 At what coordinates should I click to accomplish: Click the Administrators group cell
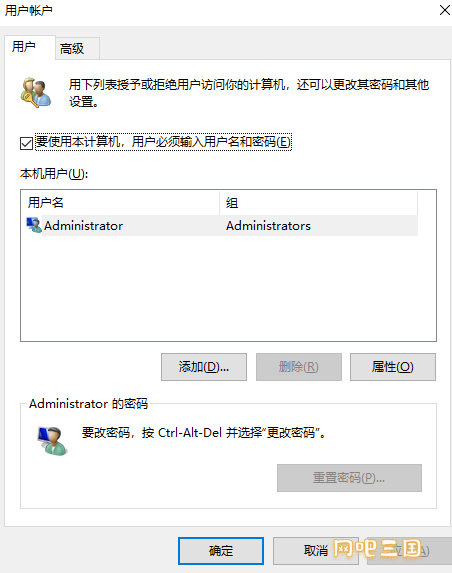(x=268, y=226)
